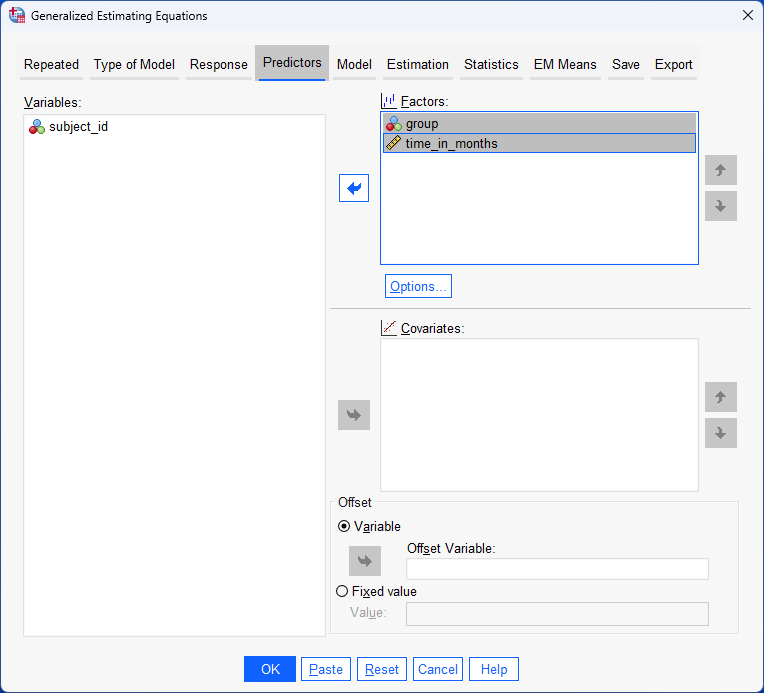Click the Offset Variable transfer arrow
The image size is (764, 693).
coord(364,561)
